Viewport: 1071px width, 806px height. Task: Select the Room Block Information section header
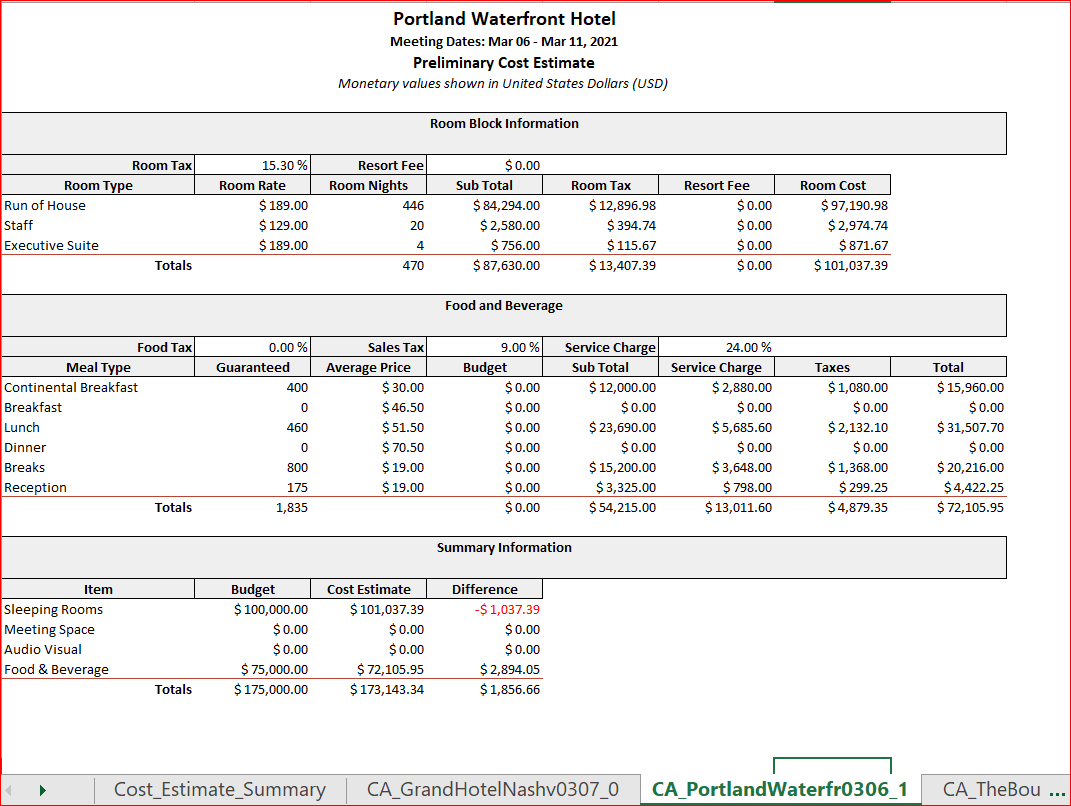504,124
